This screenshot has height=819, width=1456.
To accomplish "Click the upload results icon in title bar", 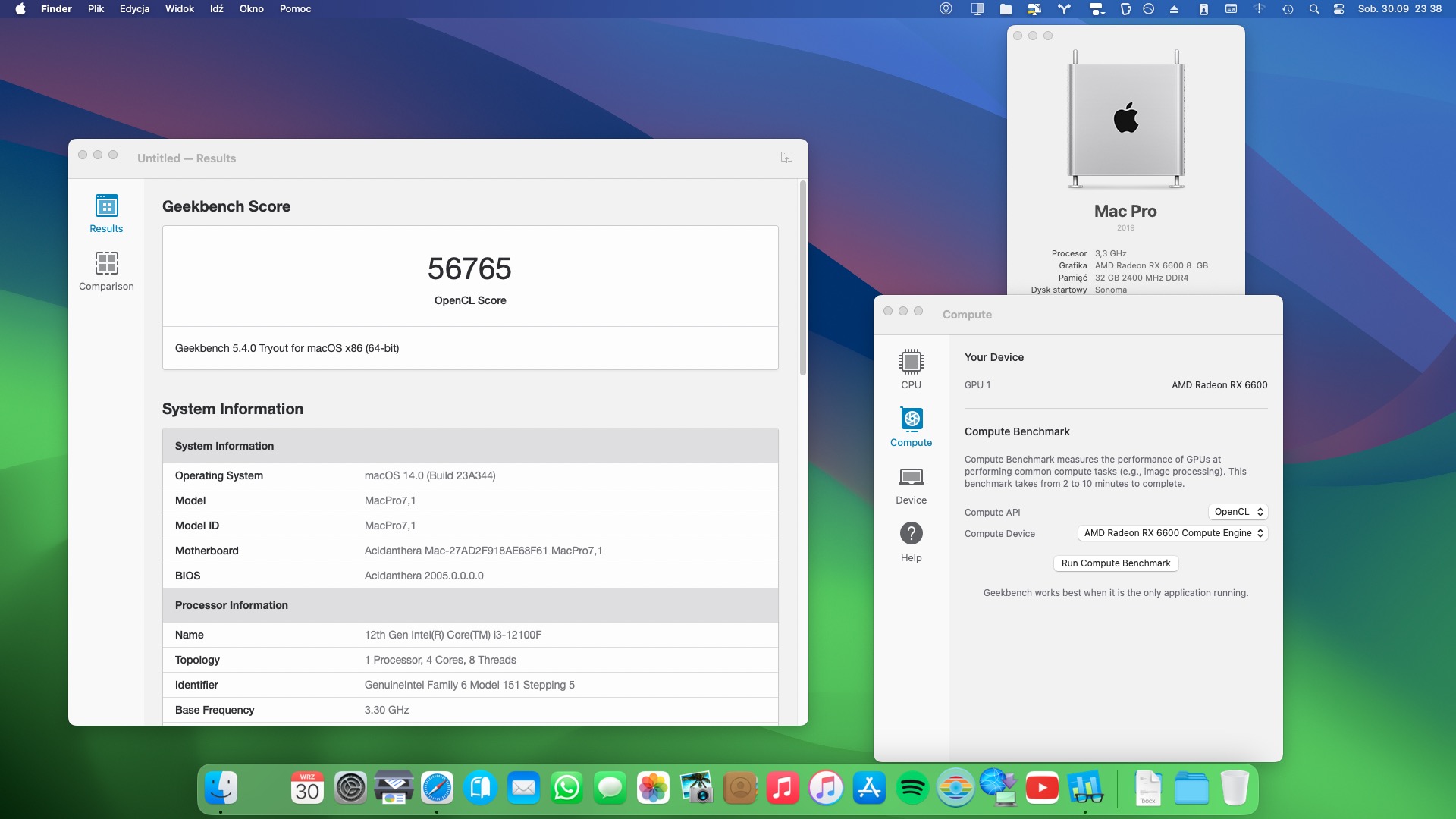I will (x=786, y=157).
